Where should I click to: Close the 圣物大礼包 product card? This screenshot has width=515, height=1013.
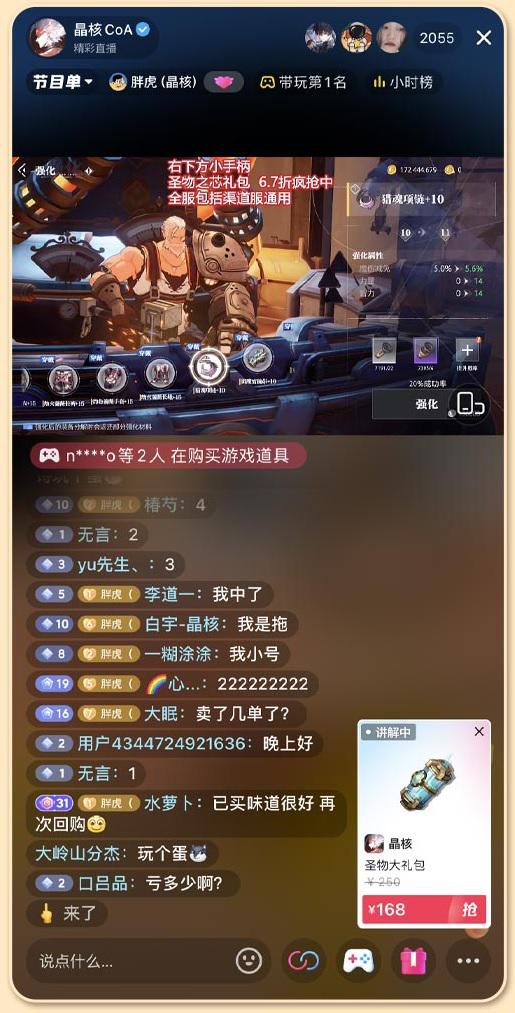pyautogui.click(x=479, y=731)
